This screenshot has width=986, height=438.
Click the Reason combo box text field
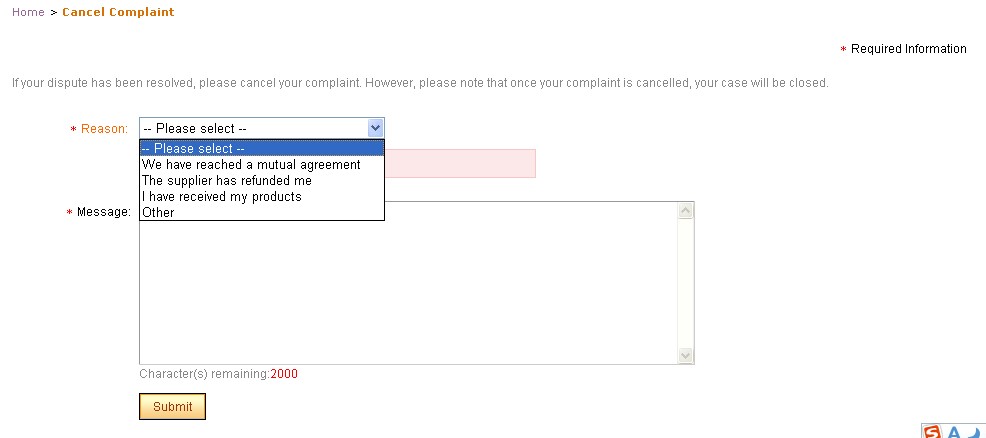click(x=254, y=128)
